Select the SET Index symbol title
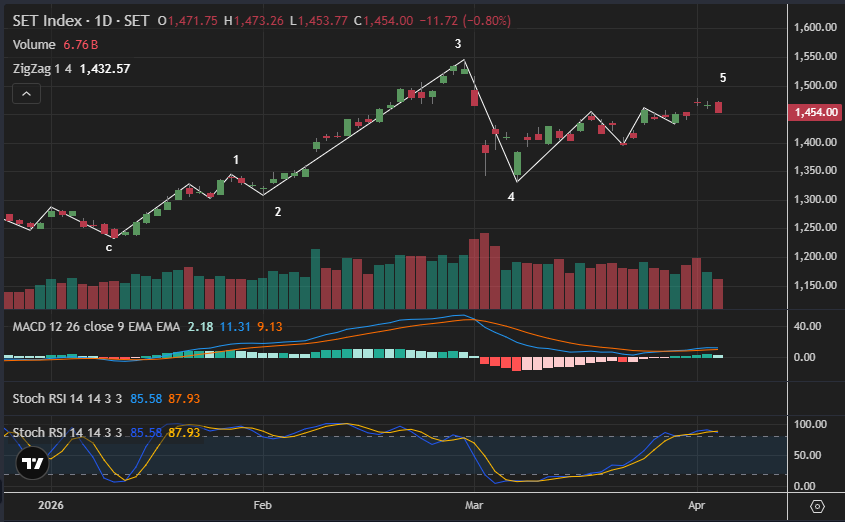The height and width of the screenshot is (522, 845). (81, 21)
